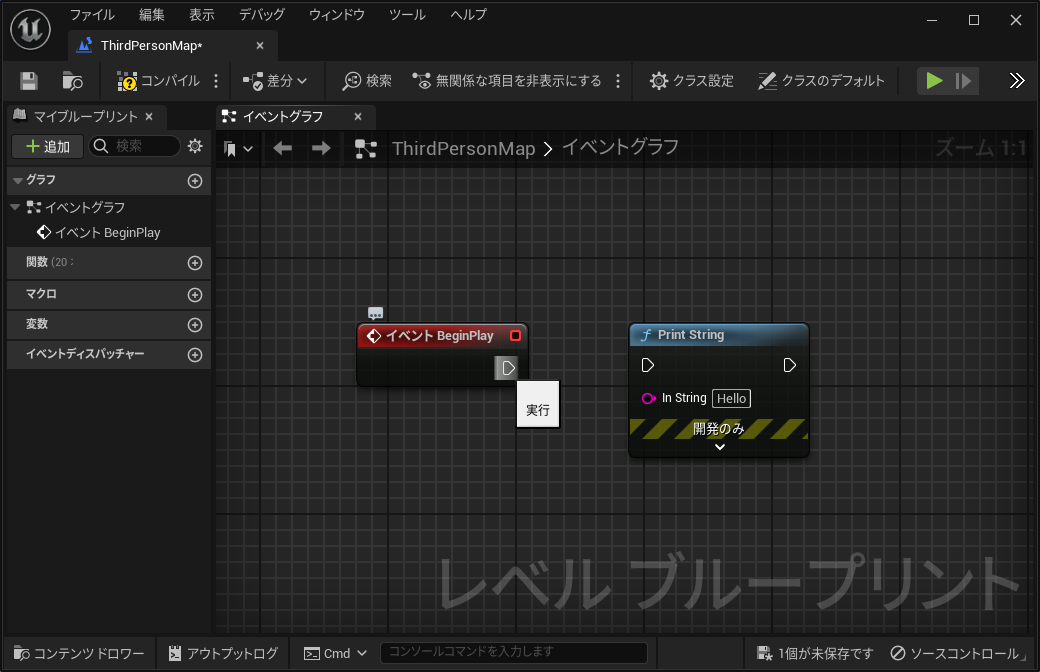The width and height of the screenshot is (1040, 672).
Task: Compile the blueprint with コンパイル button
Action: tap(159, 81)
